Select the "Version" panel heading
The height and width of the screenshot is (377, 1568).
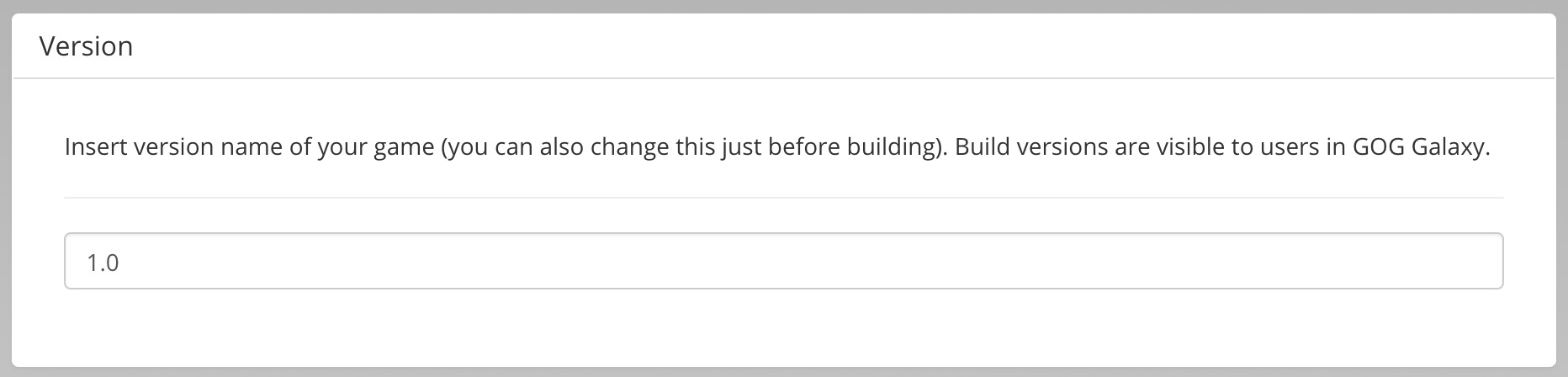(x=86, y=45)
